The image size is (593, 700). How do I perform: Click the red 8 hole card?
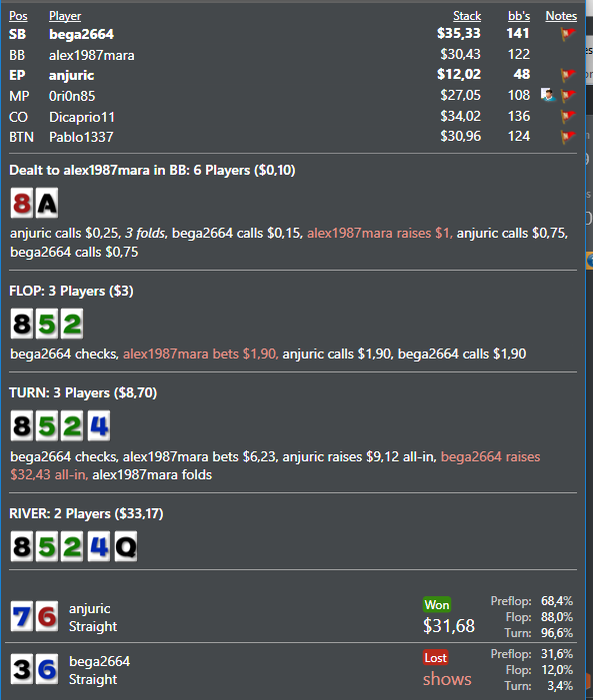click(22, 204)
